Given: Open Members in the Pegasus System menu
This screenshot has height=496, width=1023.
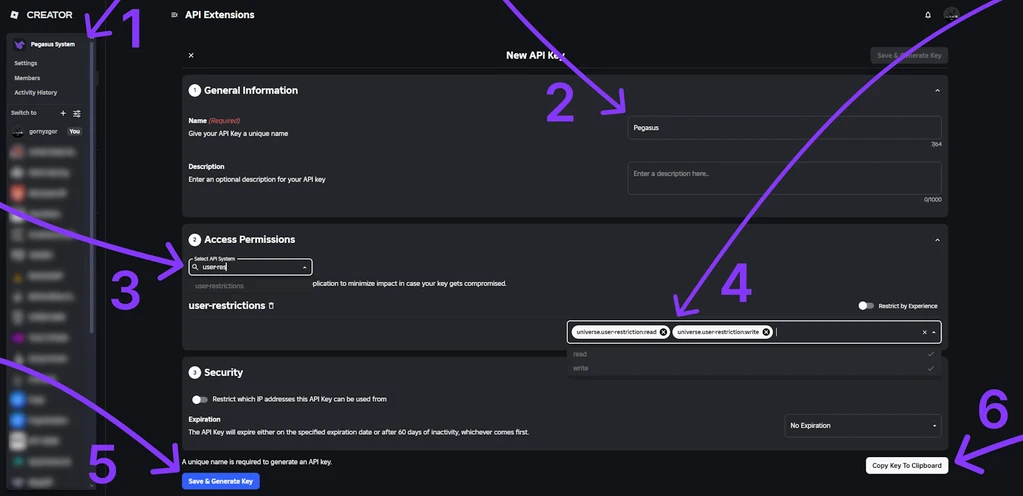Looking at the screenshot, I should [27, 78].
